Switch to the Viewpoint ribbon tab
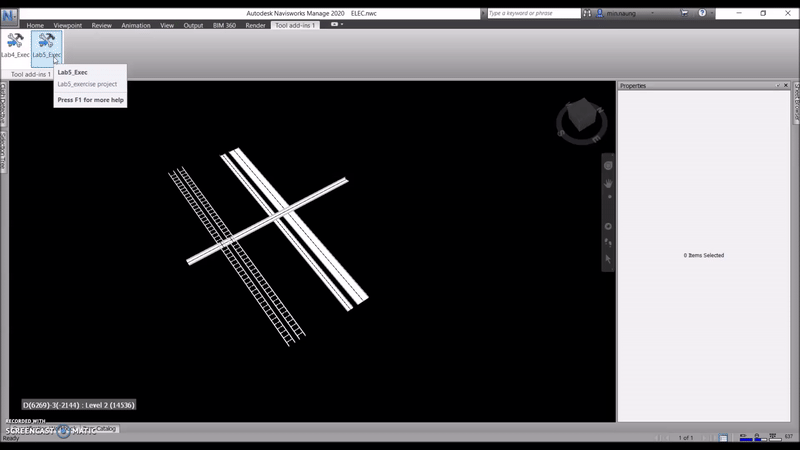800x450 pixels. click(x=68, y=25)
